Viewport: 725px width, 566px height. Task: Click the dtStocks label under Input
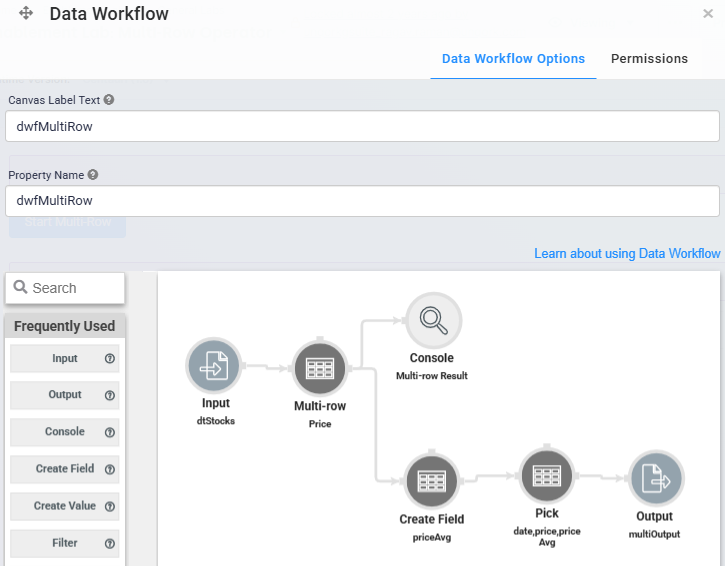(216, 421)
